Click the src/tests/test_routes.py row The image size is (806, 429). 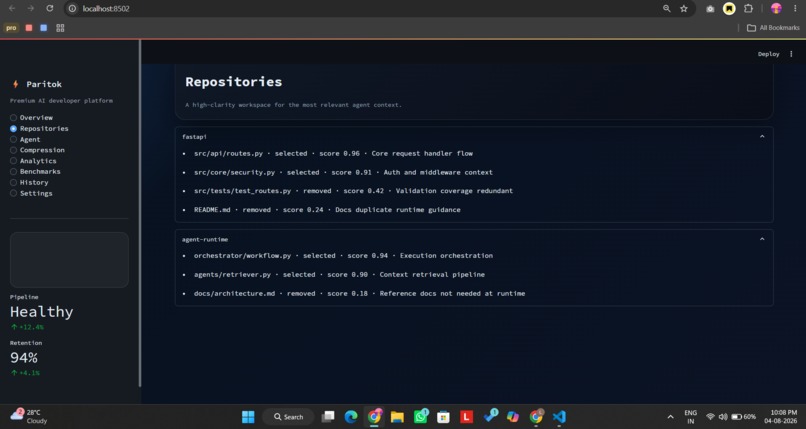[353, 191]
